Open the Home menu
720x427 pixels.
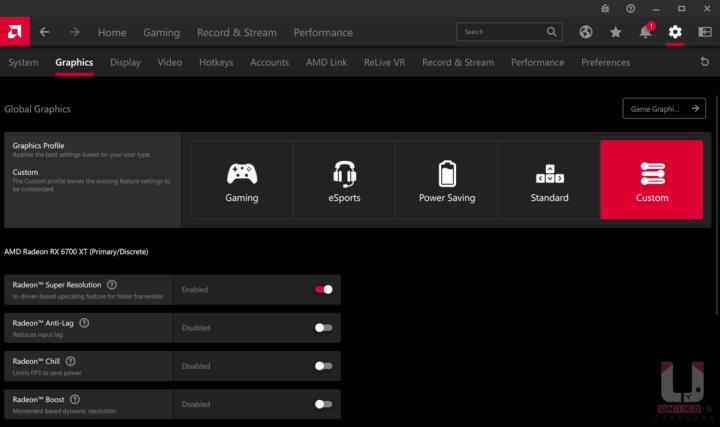pos(112,33)
